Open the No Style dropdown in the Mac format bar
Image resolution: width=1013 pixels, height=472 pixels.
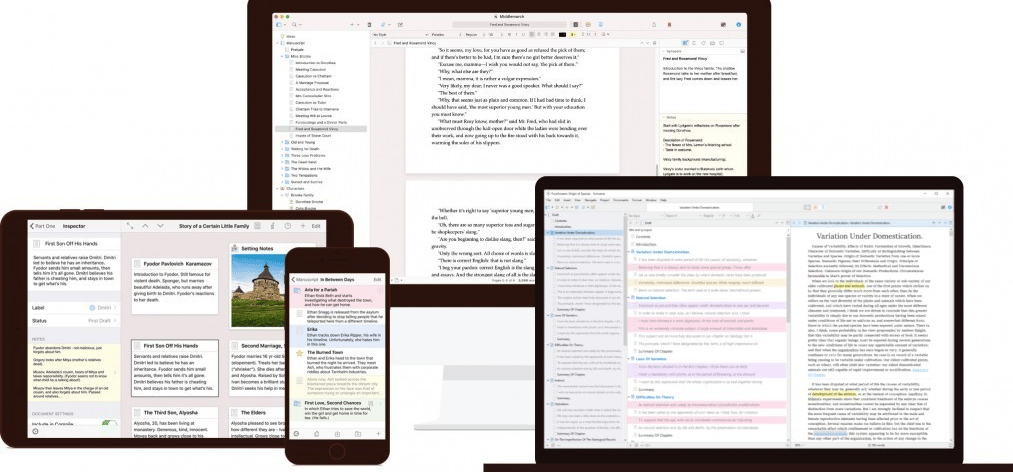[x=400, y=34]
